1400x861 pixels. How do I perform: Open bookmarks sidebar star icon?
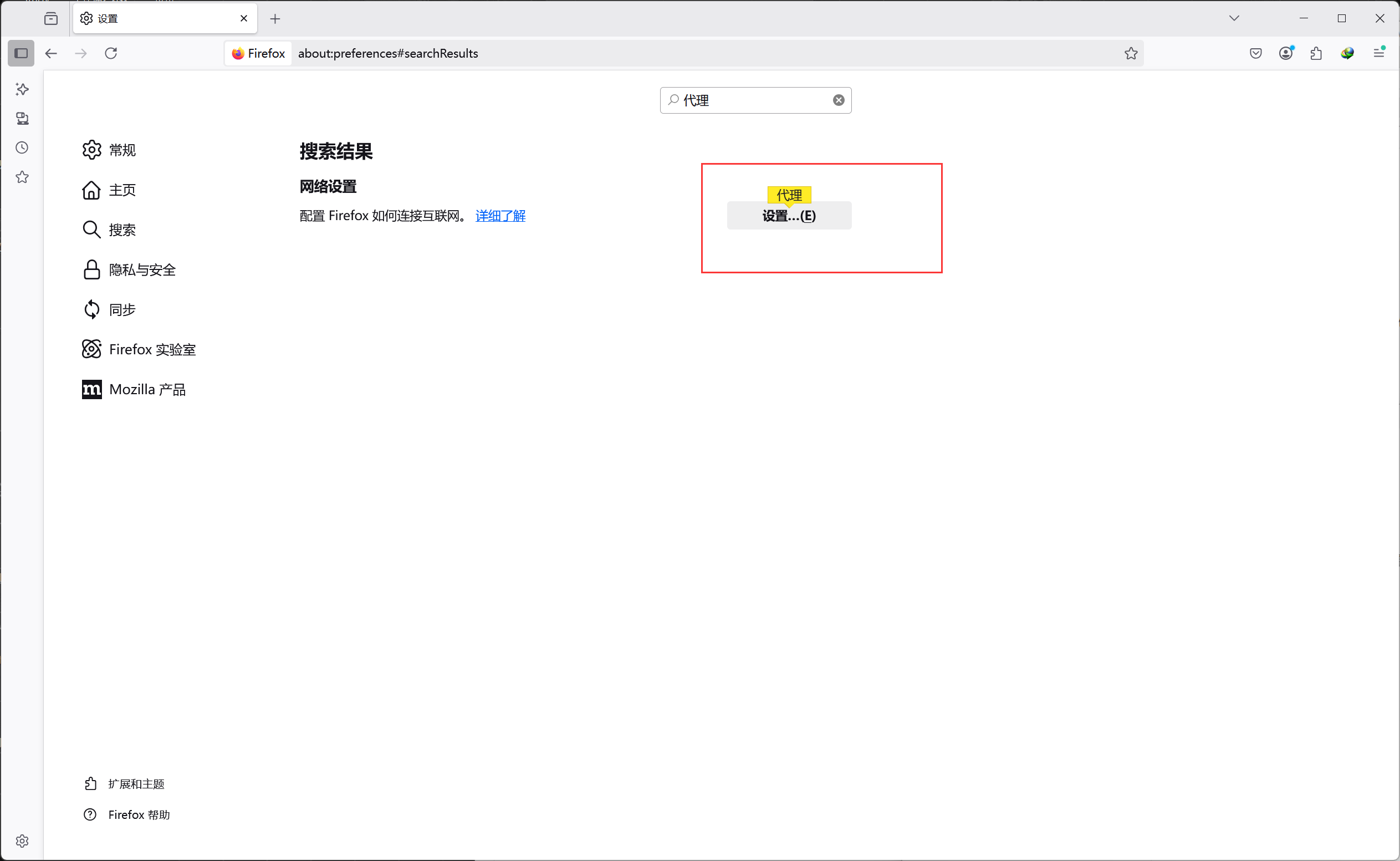(22, 177)
